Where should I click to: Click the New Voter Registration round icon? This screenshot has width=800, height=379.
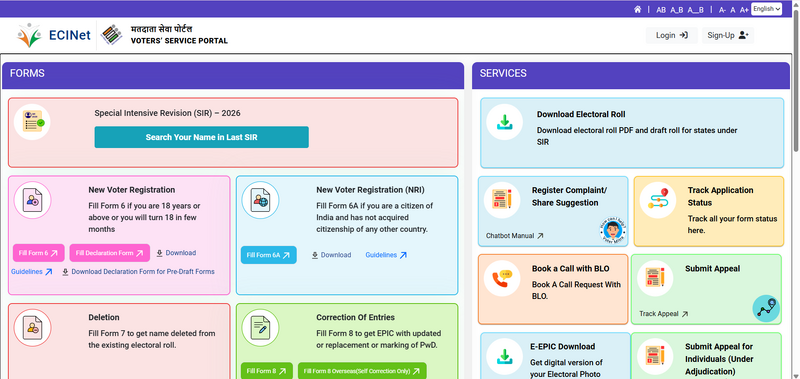pos(32,200)
